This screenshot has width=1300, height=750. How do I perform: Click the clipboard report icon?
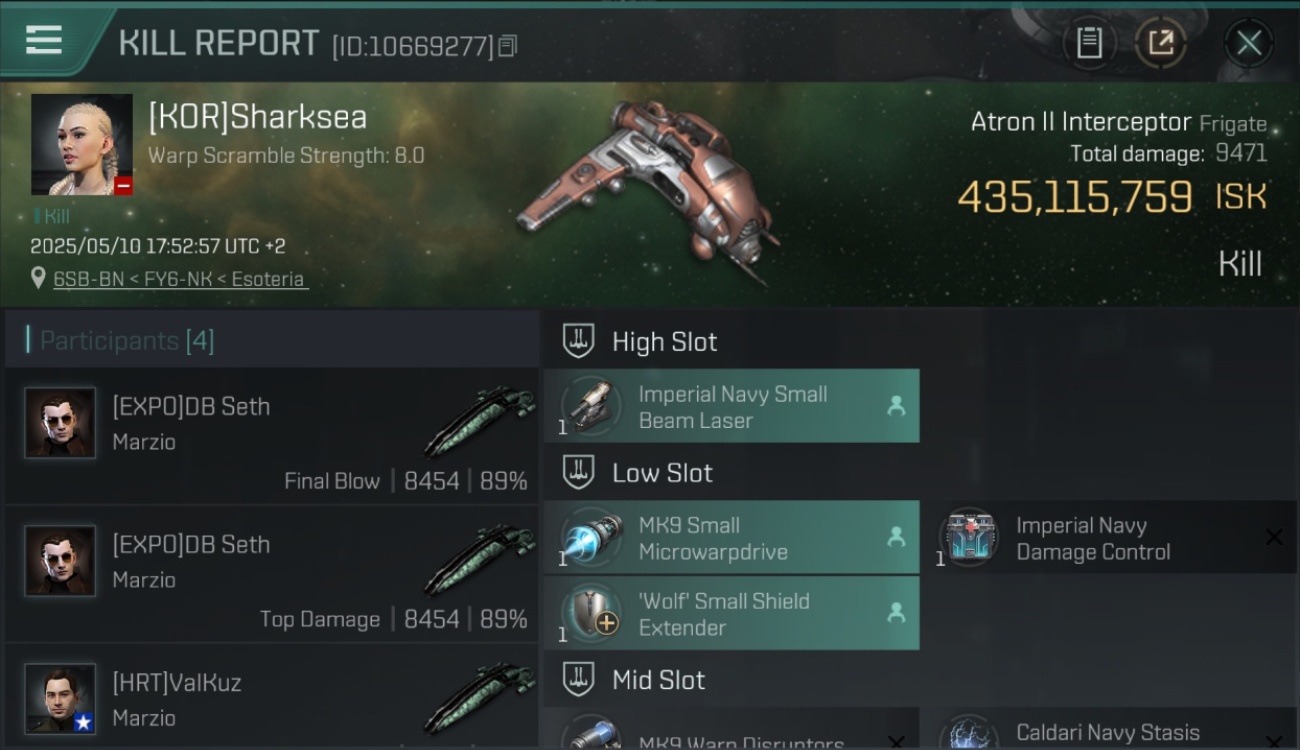[1089, 43]
